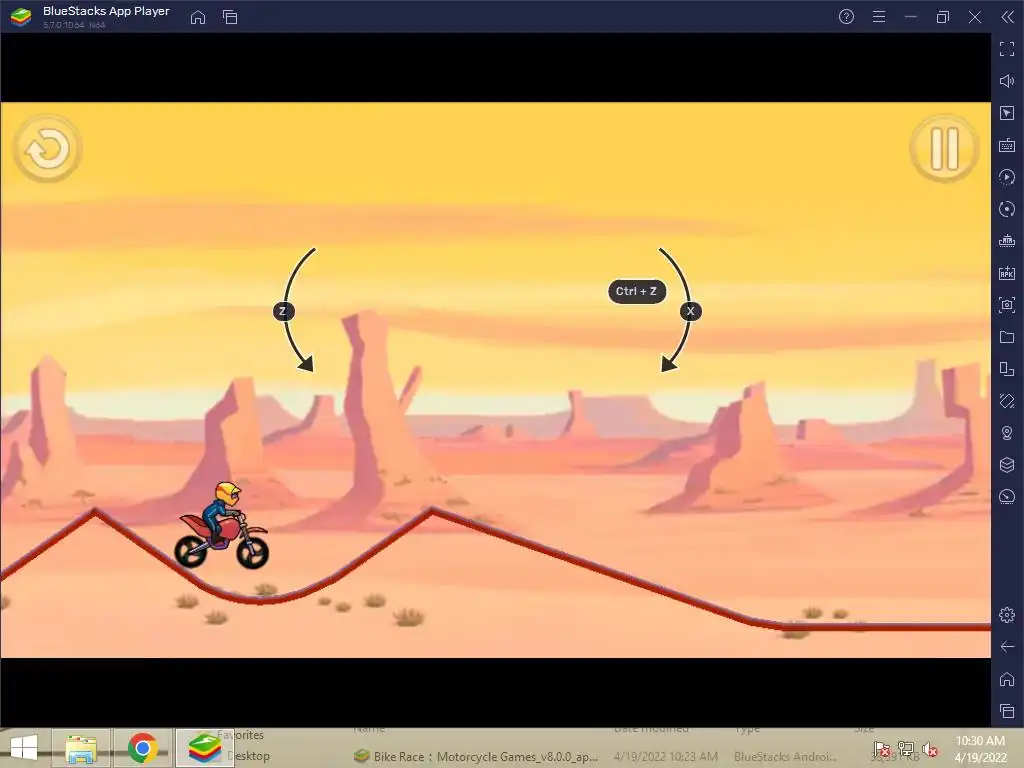This screenshot has width=1024, height=768.
Task: Click the Ctrl + Z key mapping label
Action: [x=637, y=291]
